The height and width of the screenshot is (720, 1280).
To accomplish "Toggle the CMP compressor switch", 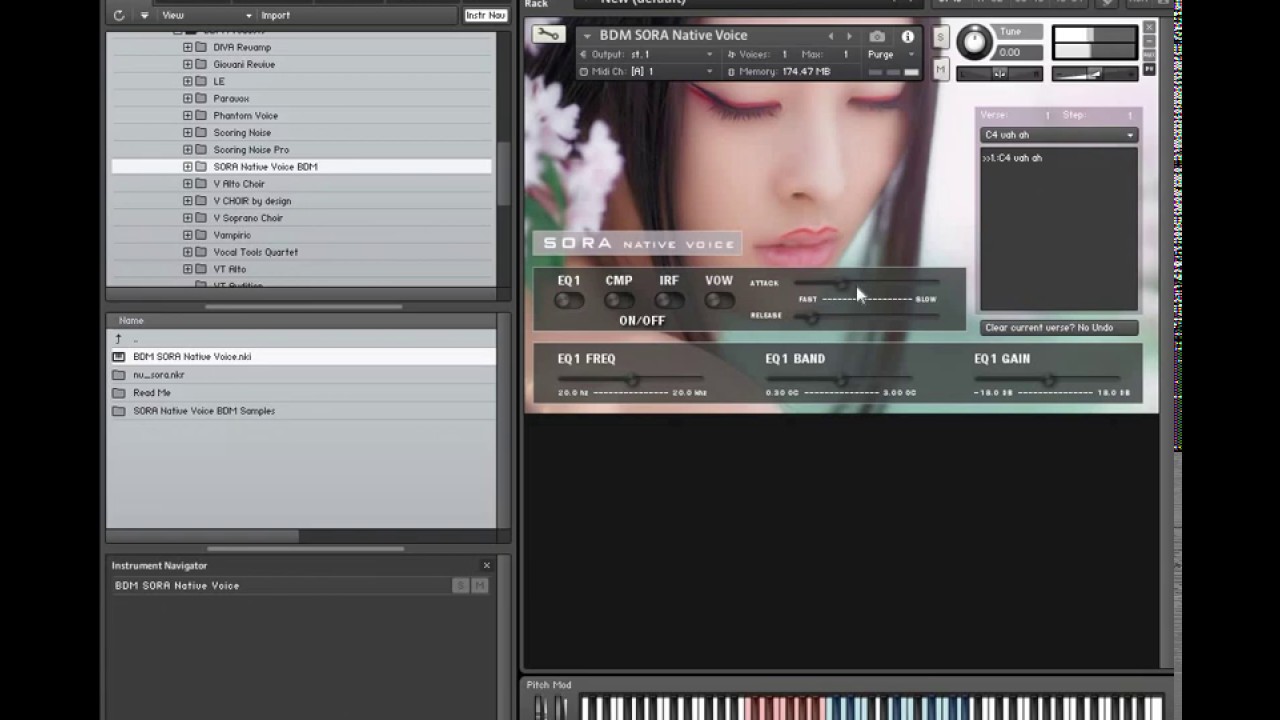I will click(619, 300).
